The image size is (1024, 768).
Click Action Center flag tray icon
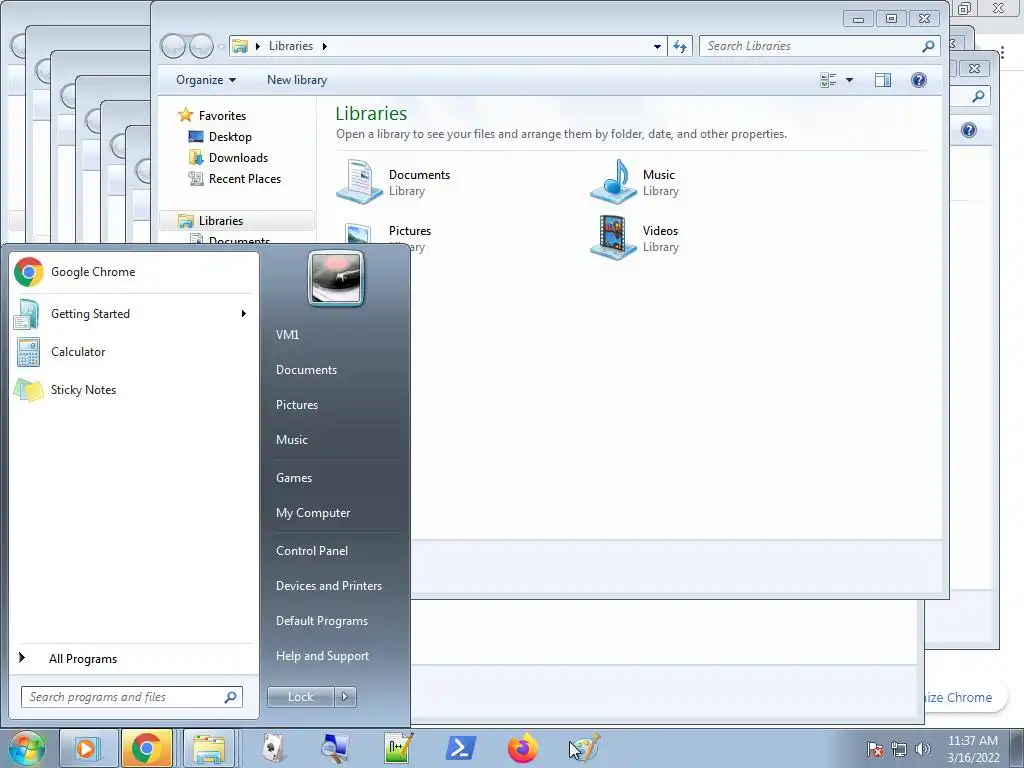(875, 749)
